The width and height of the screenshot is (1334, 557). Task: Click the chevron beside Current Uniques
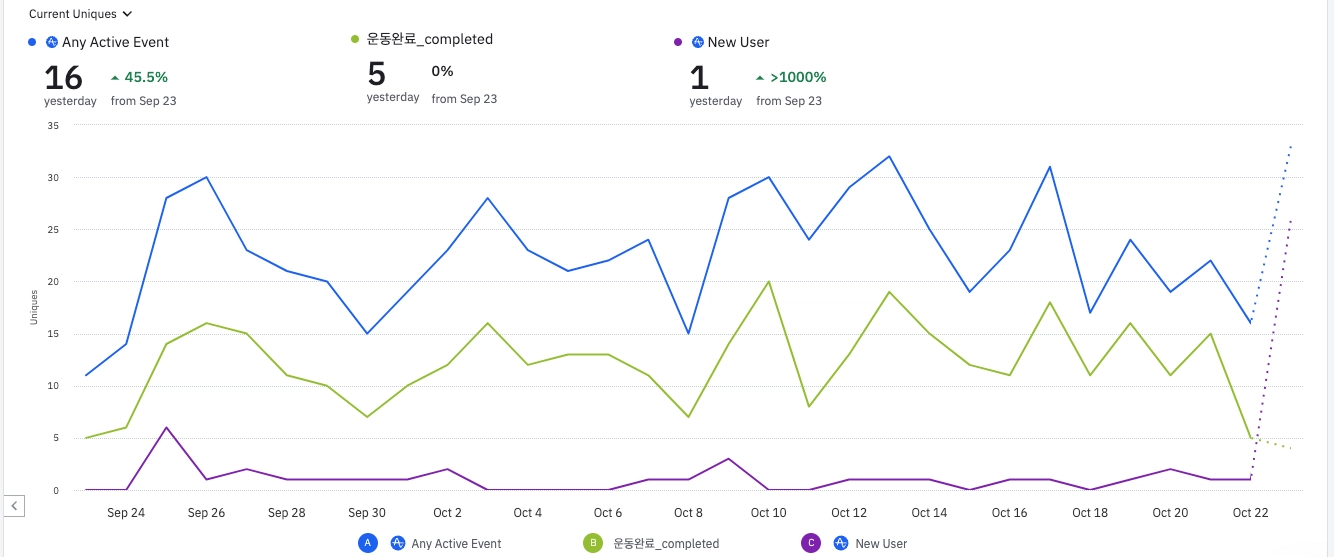127,15
